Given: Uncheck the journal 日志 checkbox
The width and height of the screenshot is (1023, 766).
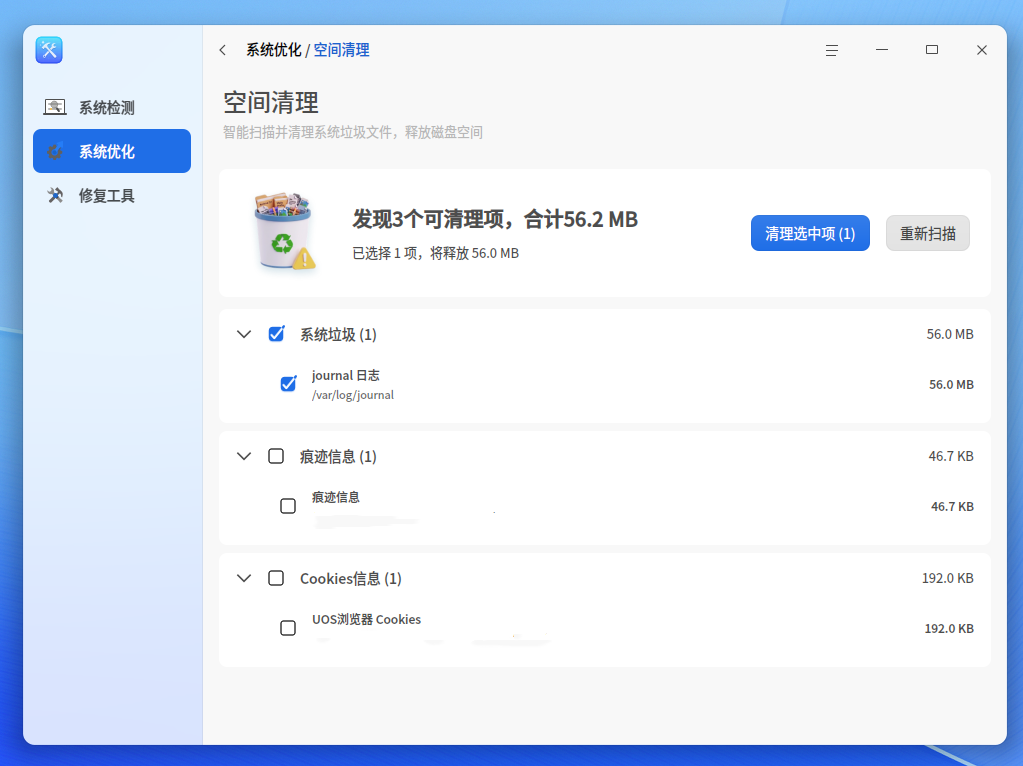Looking at the screenshot, I should click(288, 384).
